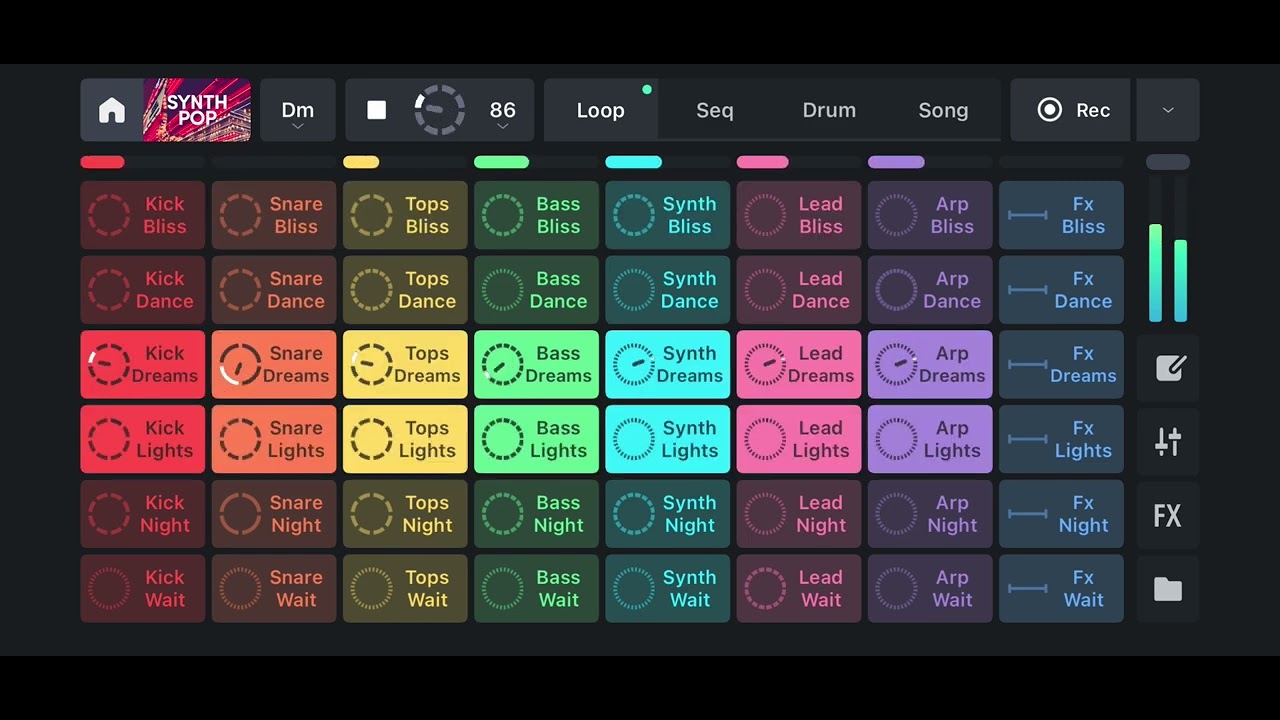Trigger the Bass Lights pad
Screen dimensions: 1280x720
(536, 439)
